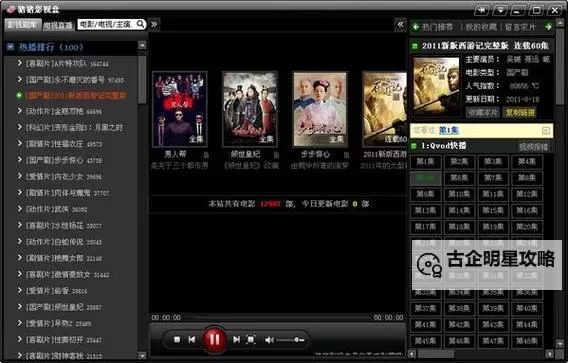Open the 步步惊心 poster thumbnail
The image size is (568, 363).
point(320,109)
